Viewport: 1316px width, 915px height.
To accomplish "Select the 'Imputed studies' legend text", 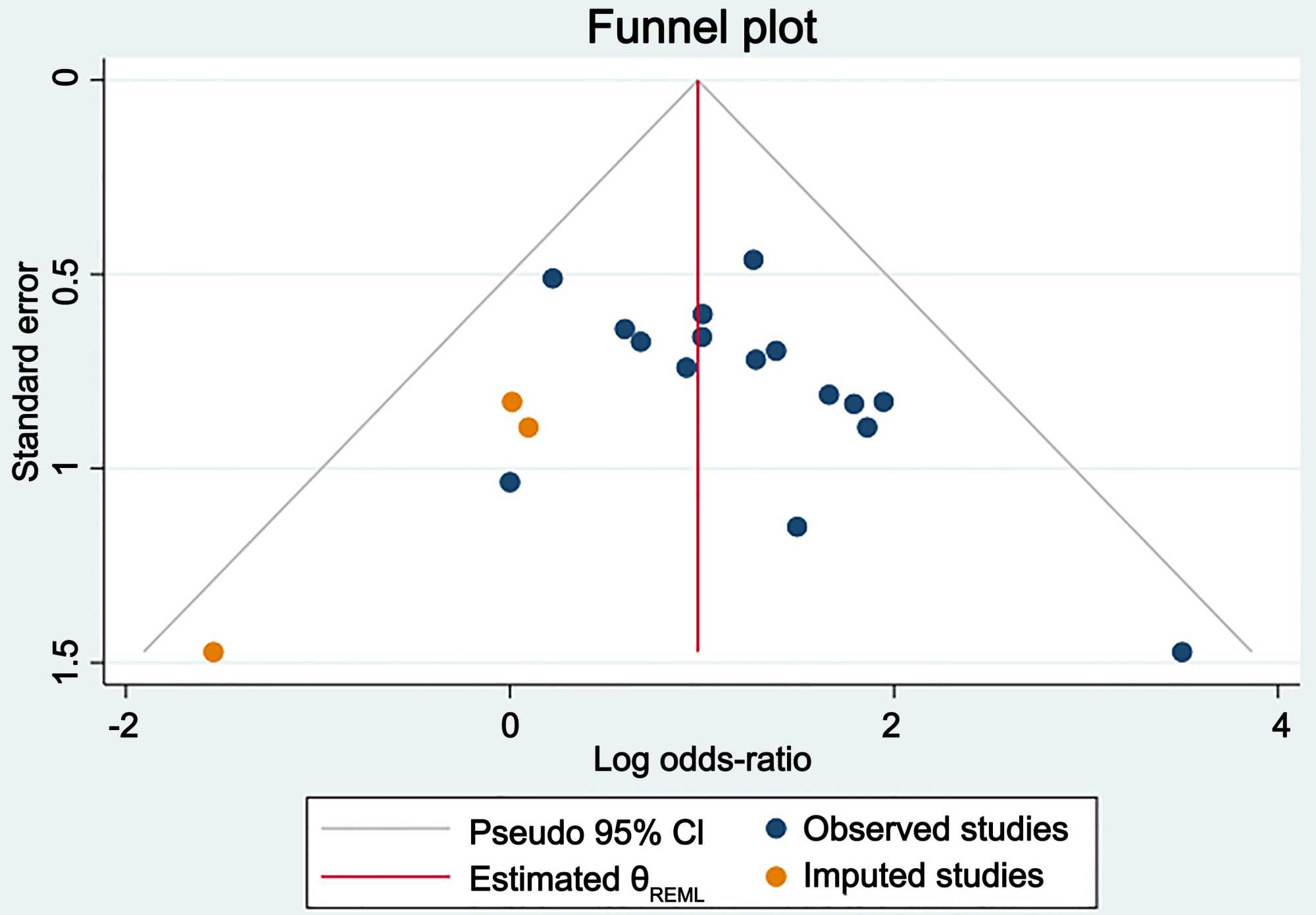I will click(923, 876).
